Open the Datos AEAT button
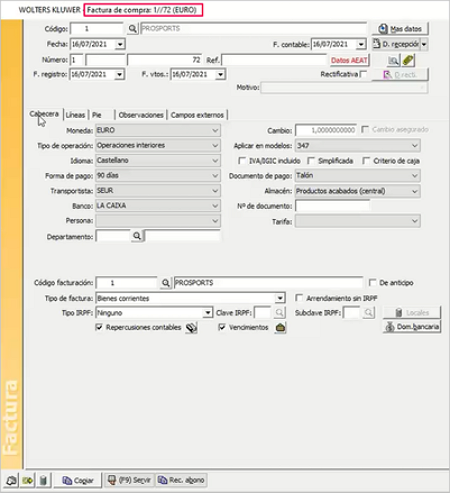 (349, 60)
